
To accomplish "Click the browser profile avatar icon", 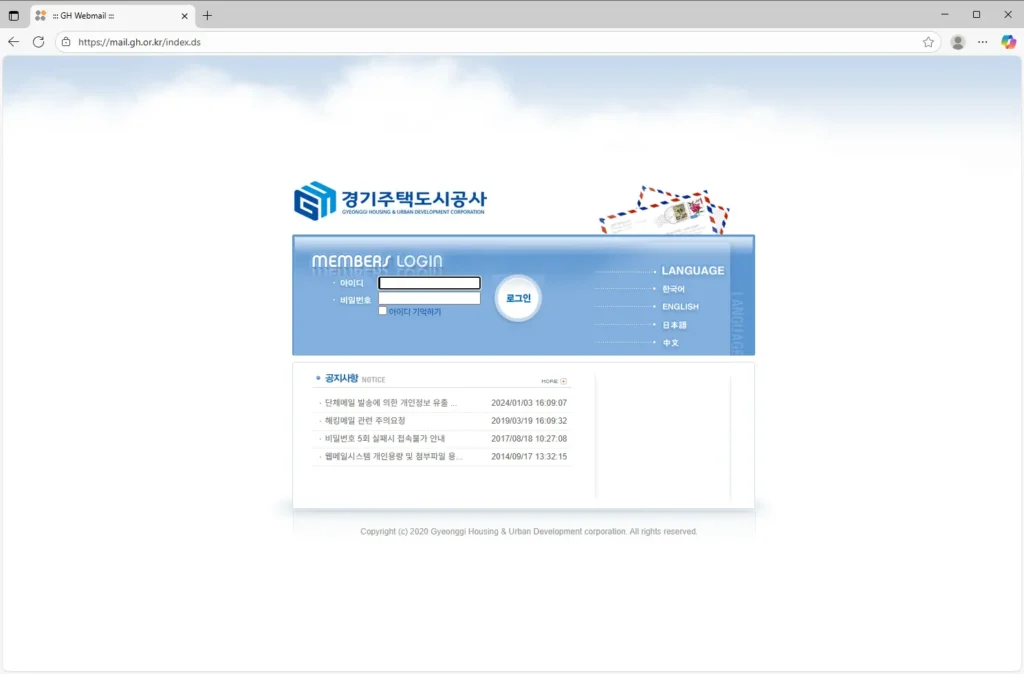I will click(957, 42).
